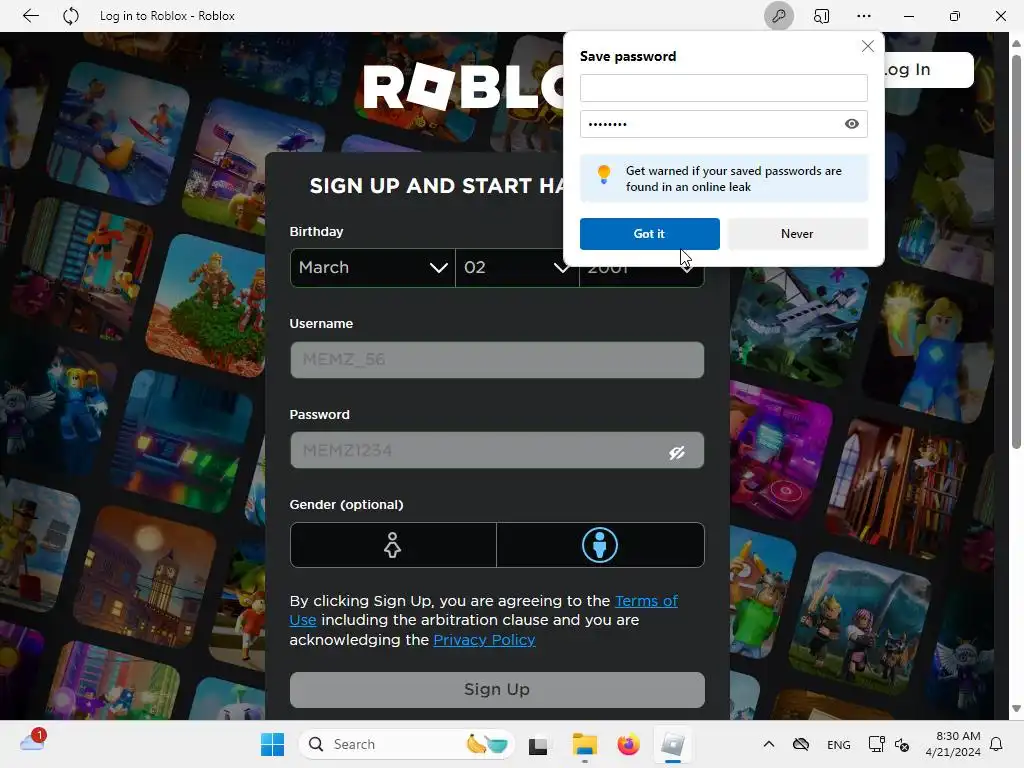
Task: Click the Log In button
Action: click(x=929, y=70)
